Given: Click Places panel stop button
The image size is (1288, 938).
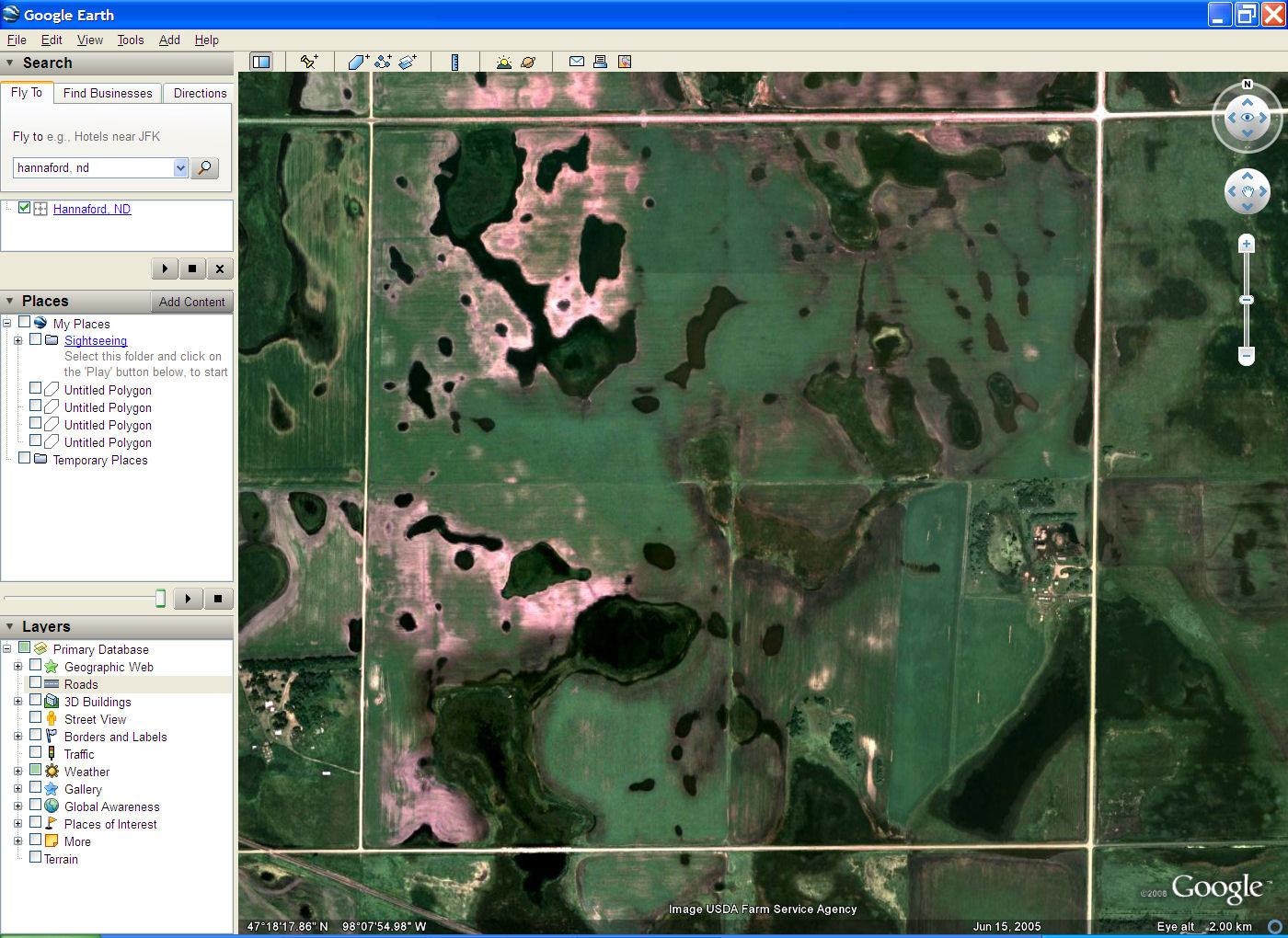Looking at the screenshot, I should pos(218,599).
